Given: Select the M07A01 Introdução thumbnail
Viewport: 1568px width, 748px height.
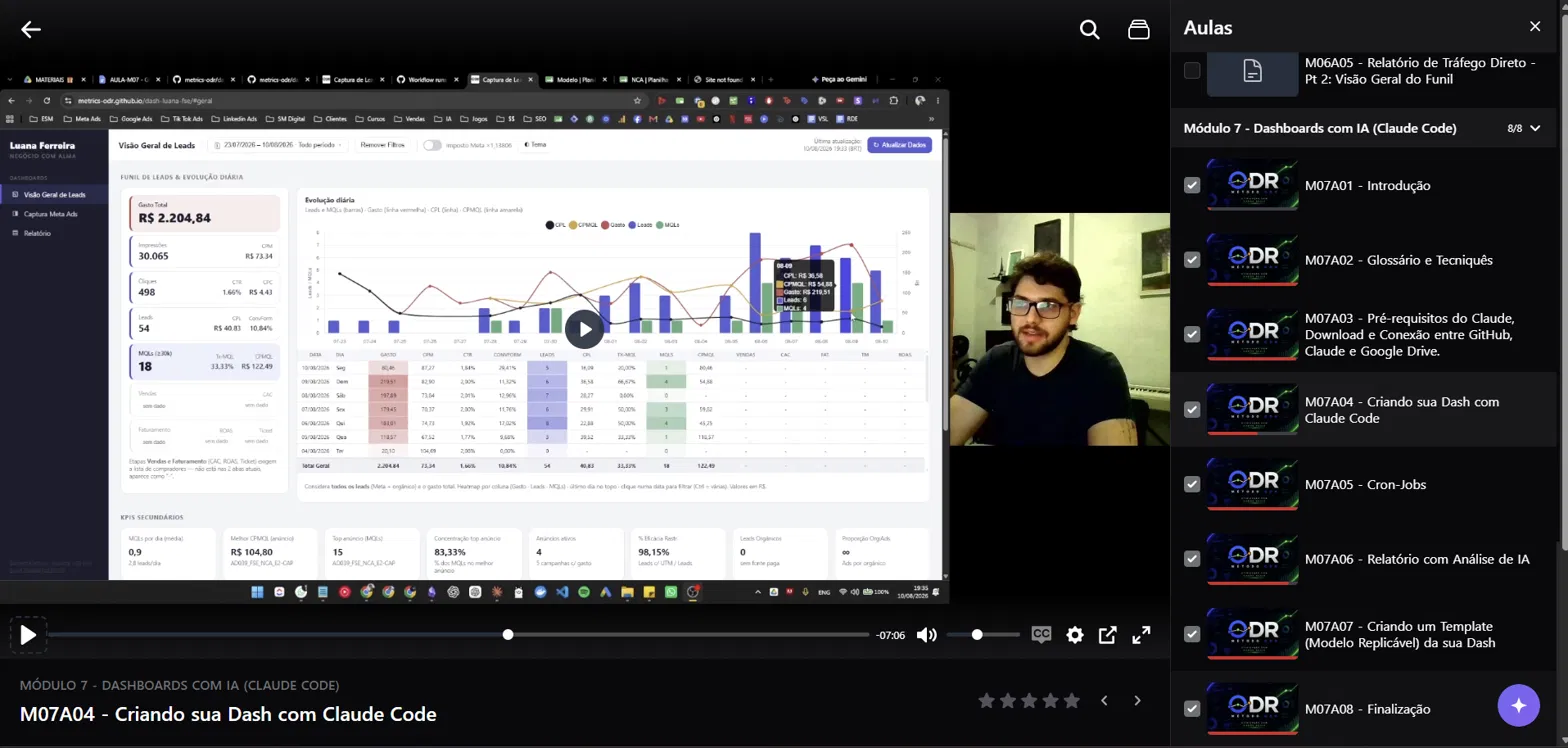Looking at the screenshot, I should pyautogui.click(x=1252, y=185).
